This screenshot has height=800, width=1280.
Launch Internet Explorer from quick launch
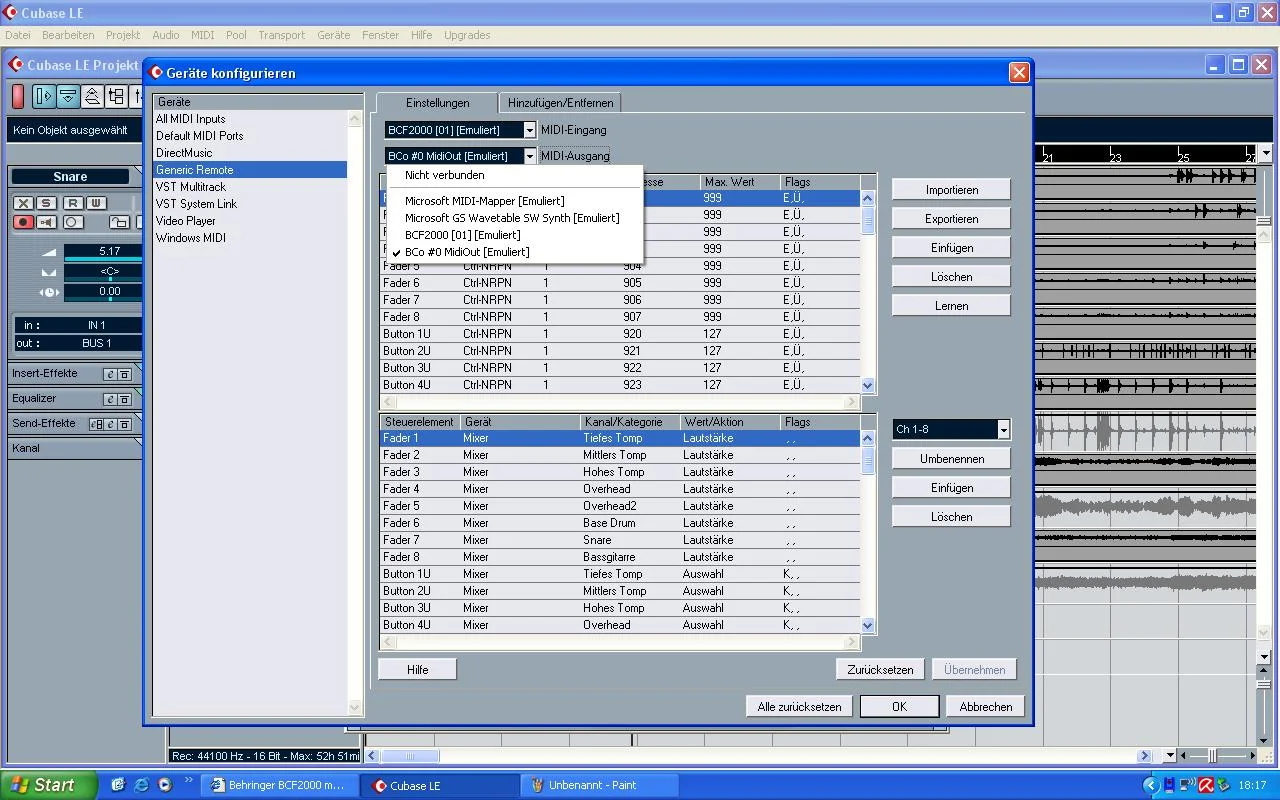(141, 785)
